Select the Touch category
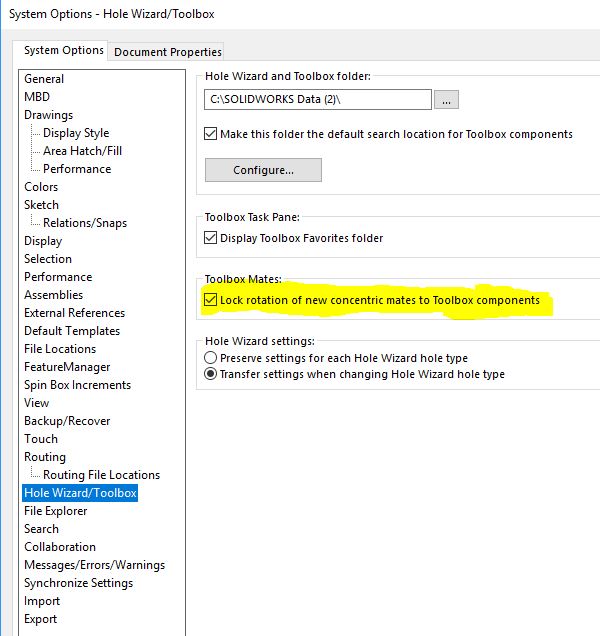The image size is (600, 636). 41,439
